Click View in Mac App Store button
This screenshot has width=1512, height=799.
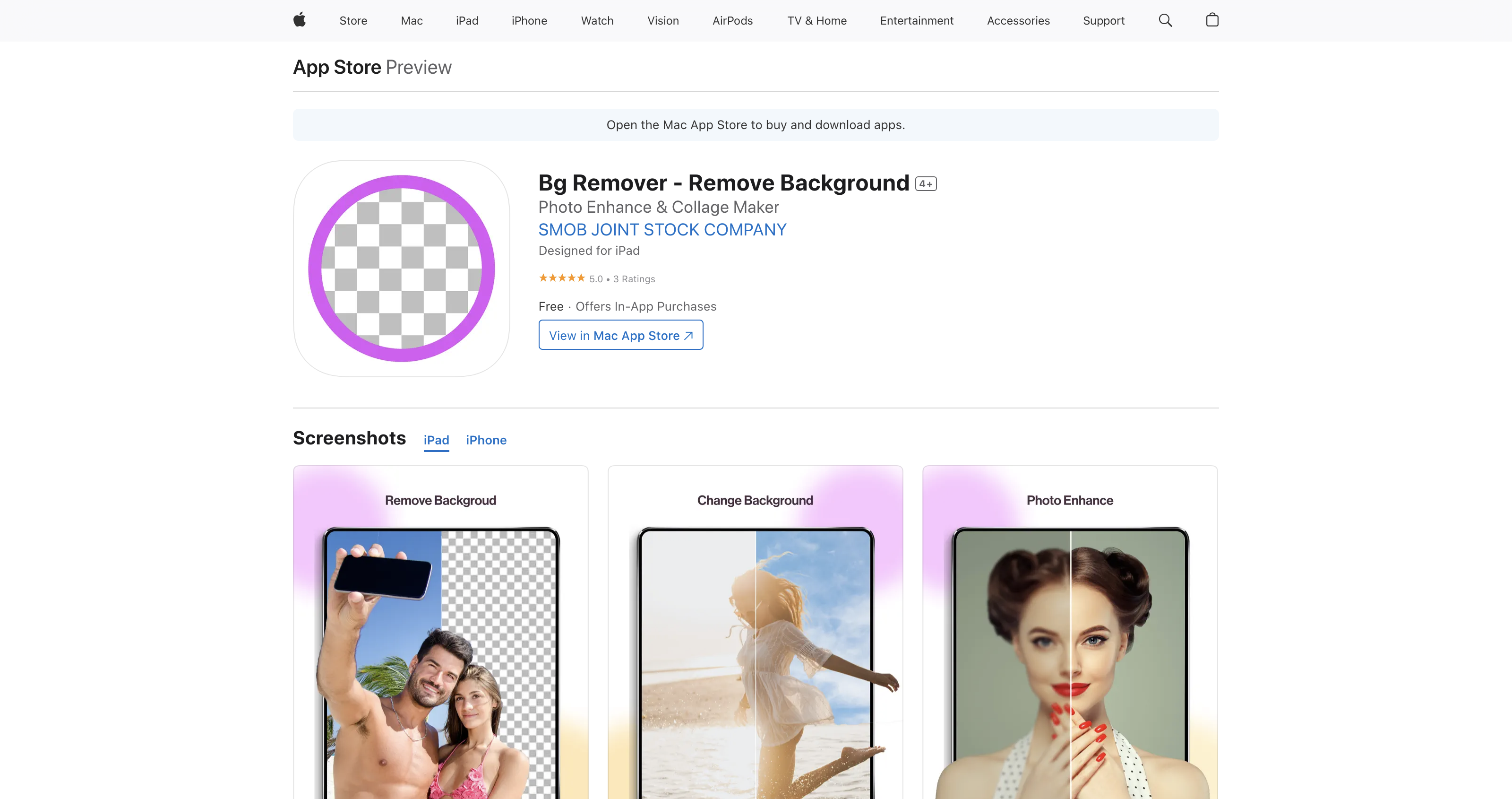coord(621,335)
